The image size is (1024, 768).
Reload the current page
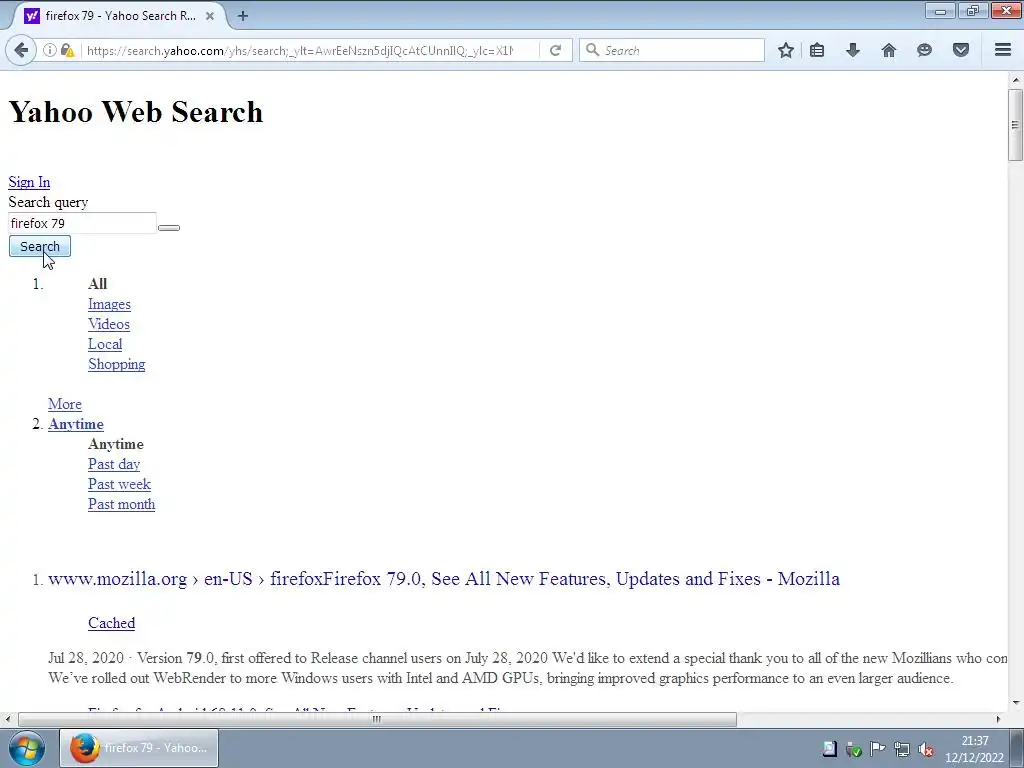pyautogui.click(x=556, y=50)
